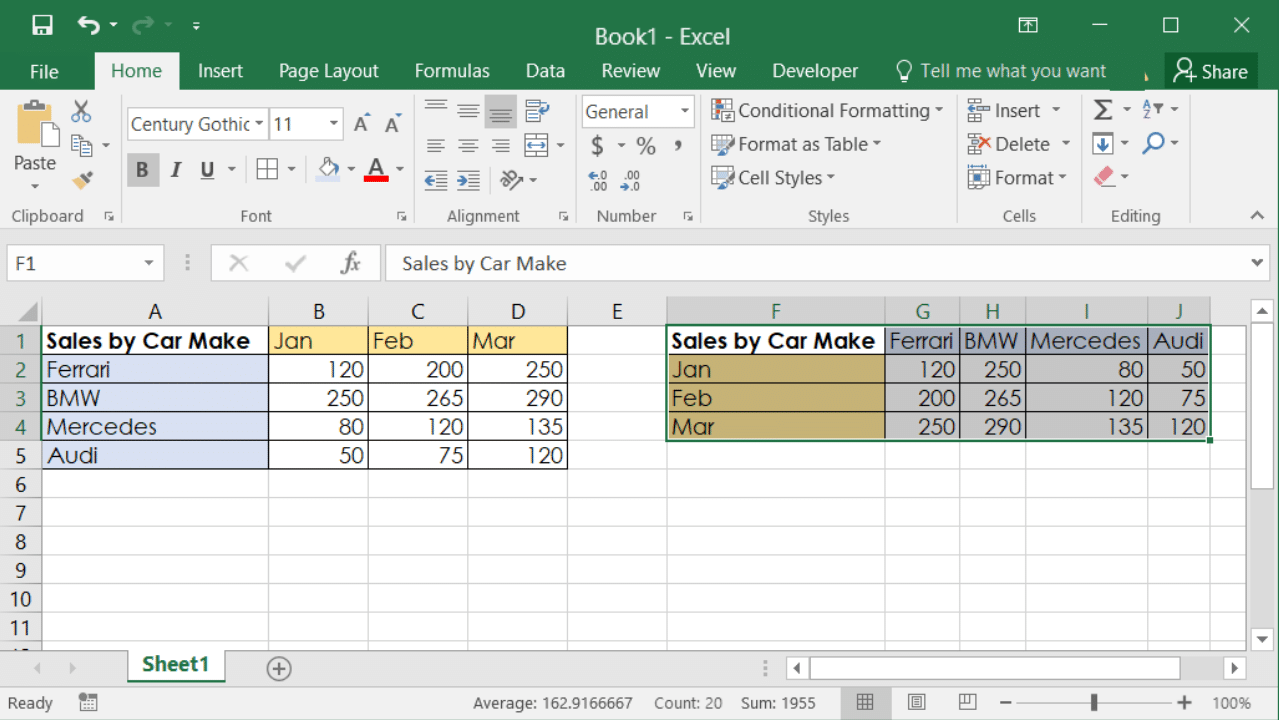
Task: Click the Cut scissors icon
Action: click(81, 111)
